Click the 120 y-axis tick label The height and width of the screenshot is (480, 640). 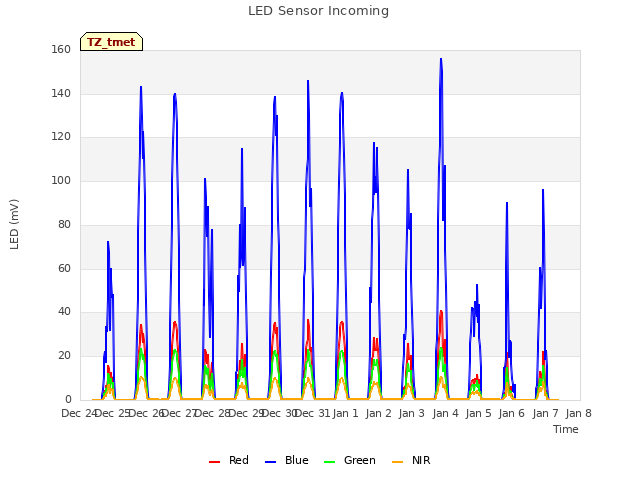click(61, 137)
